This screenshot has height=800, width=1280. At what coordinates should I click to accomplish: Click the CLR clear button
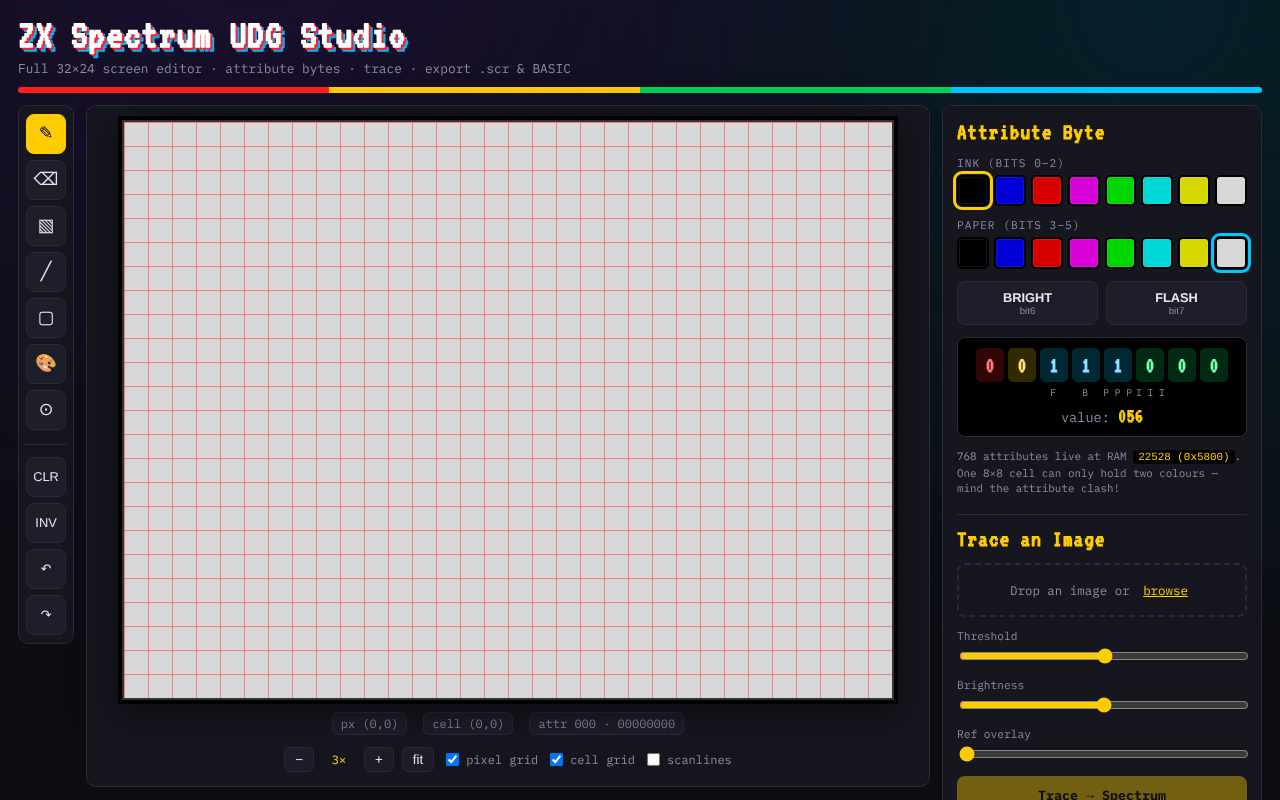point(46,477)
